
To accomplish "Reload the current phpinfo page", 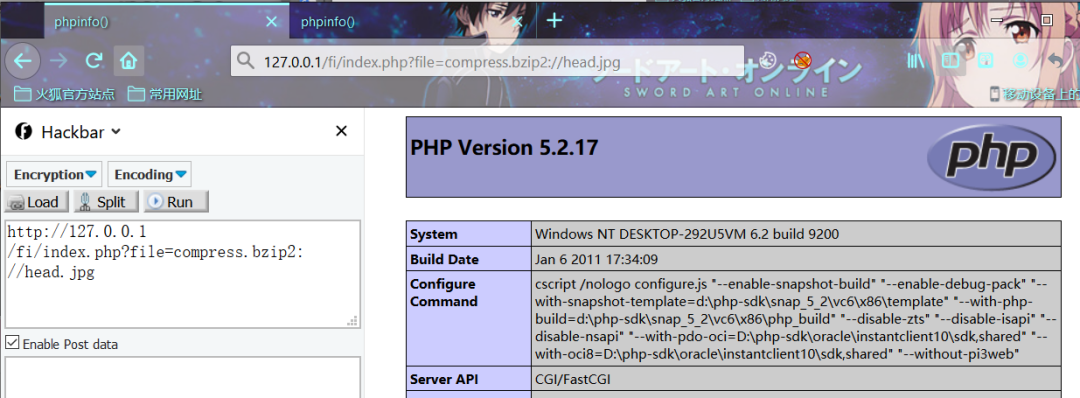I will pyautogui.click(x=94, y=61).
